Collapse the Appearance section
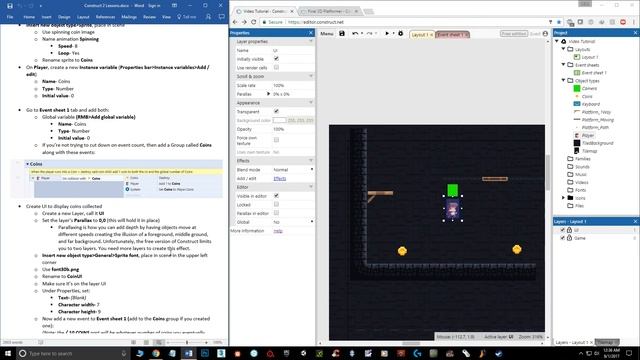The height and width of the screenshot is (360, 640). click(311, 102)
